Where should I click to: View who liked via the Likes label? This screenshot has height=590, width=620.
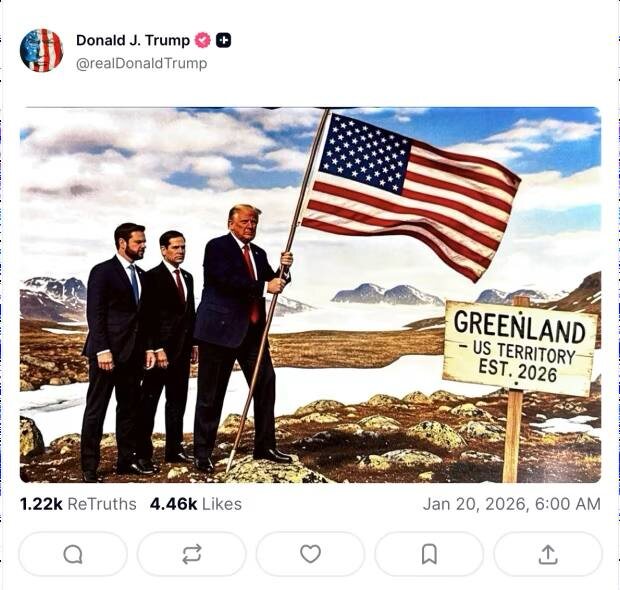coord(222,504)
